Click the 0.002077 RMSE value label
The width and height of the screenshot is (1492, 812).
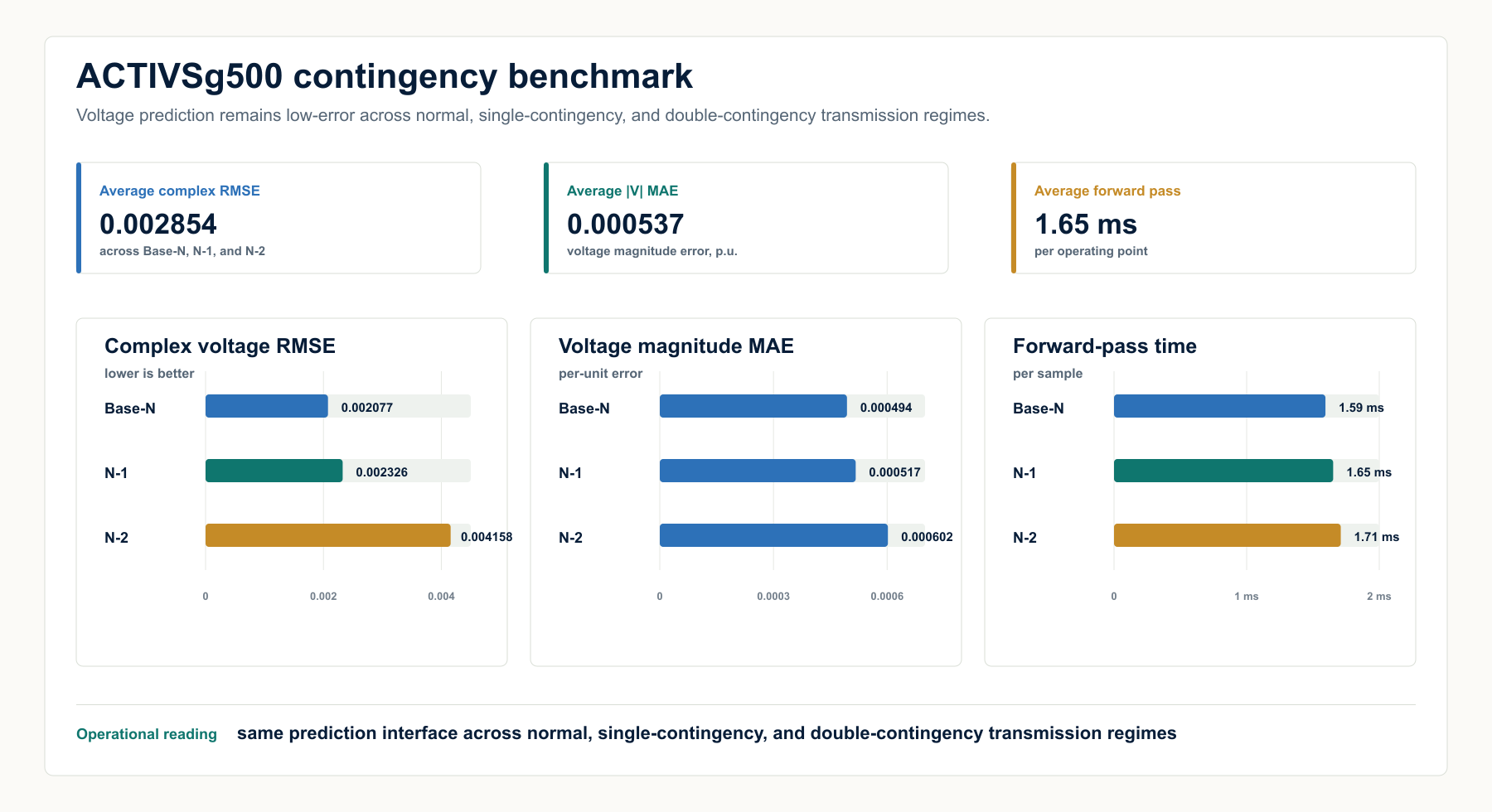point(367,408)
